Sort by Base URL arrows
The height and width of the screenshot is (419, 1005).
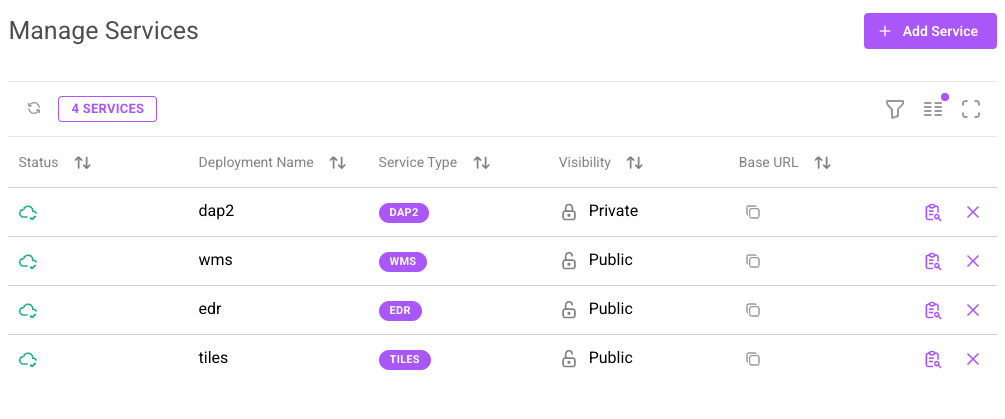(x=823, y=163)
